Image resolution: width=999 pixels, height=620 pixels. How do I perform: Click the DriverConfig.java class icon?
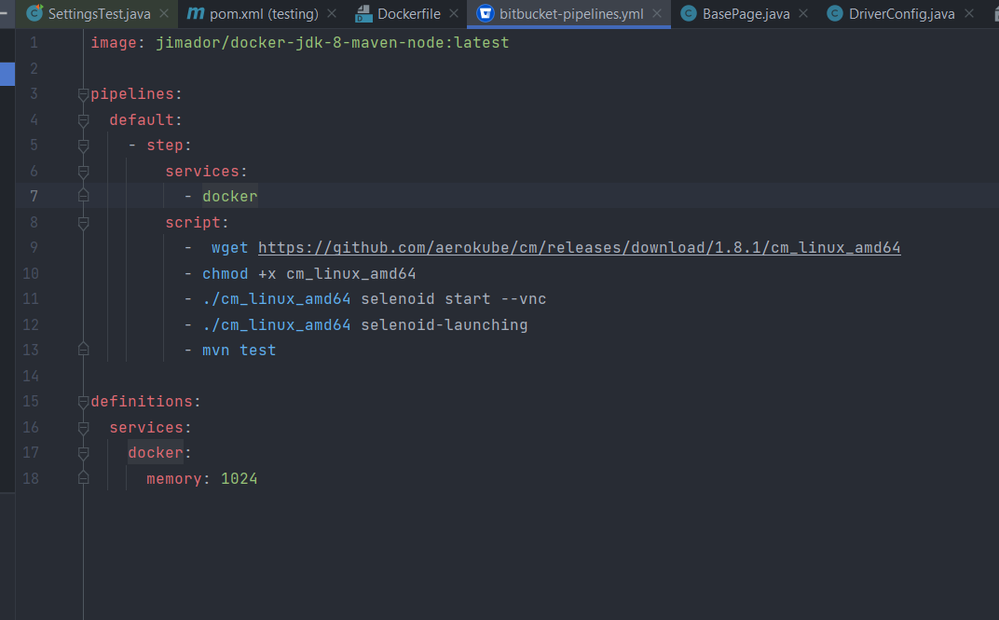835,13
